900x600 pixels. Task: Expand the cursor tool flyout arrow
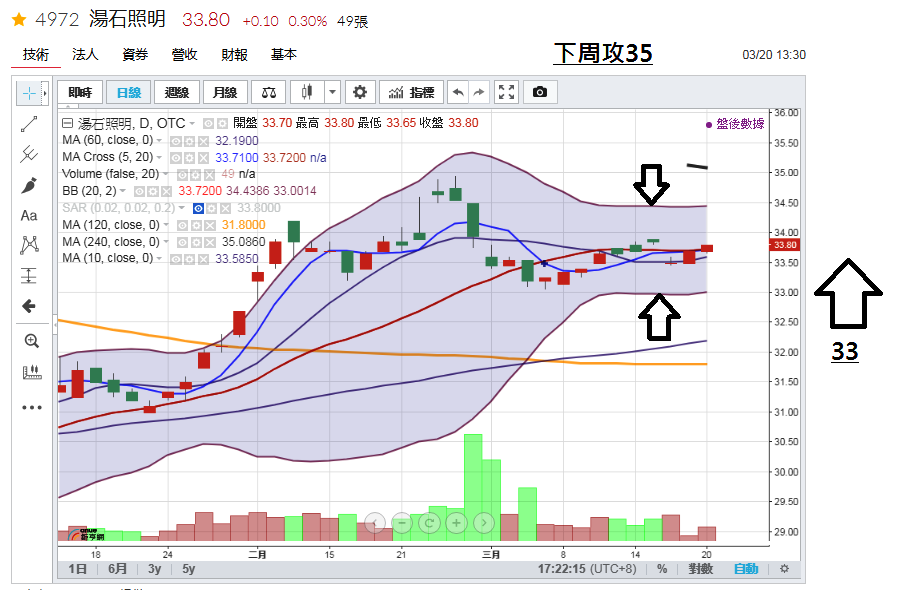(x=45, y=93)
